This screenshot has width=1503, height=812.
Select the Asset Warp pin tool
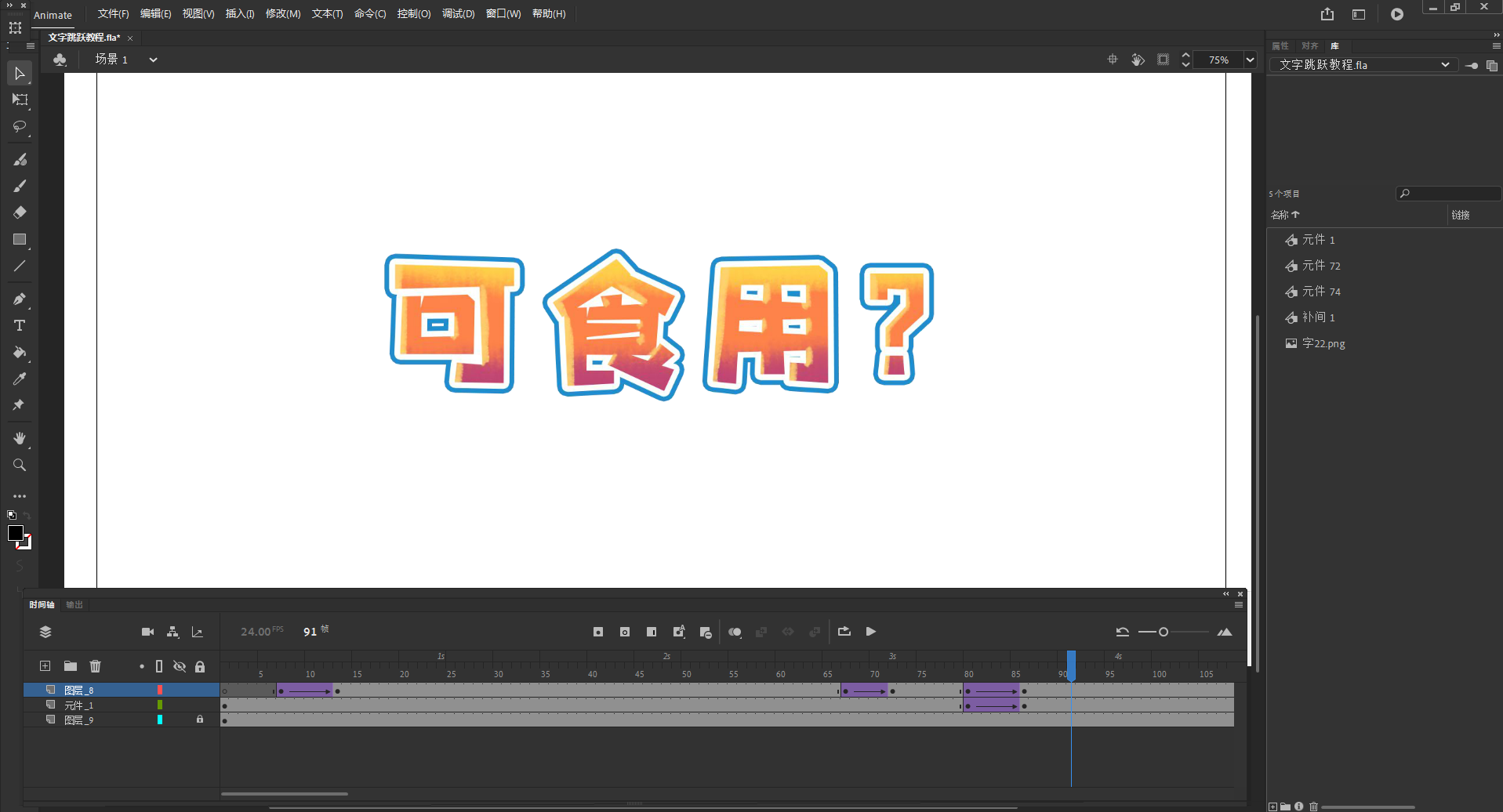(x=20, y=405)
